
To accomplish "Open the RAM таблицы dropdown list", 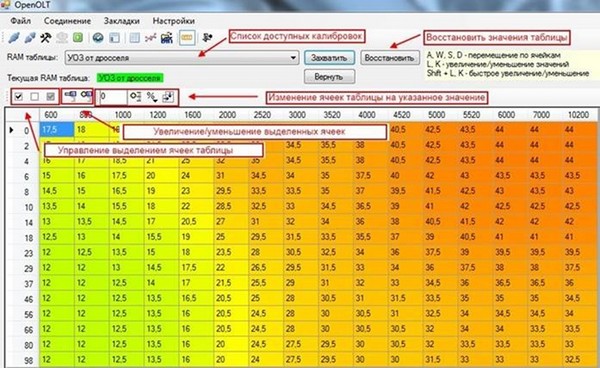I will (182, 58).
